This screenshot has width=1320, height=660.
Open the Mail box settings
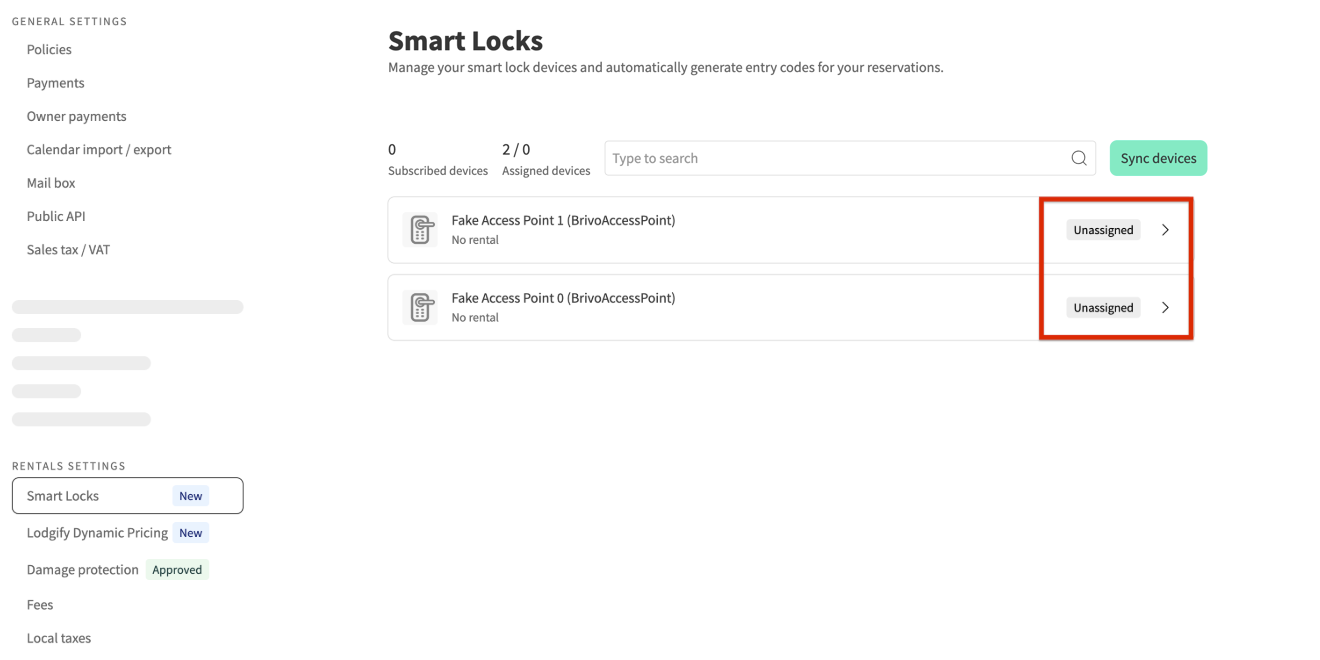click(x=51, y=183)
